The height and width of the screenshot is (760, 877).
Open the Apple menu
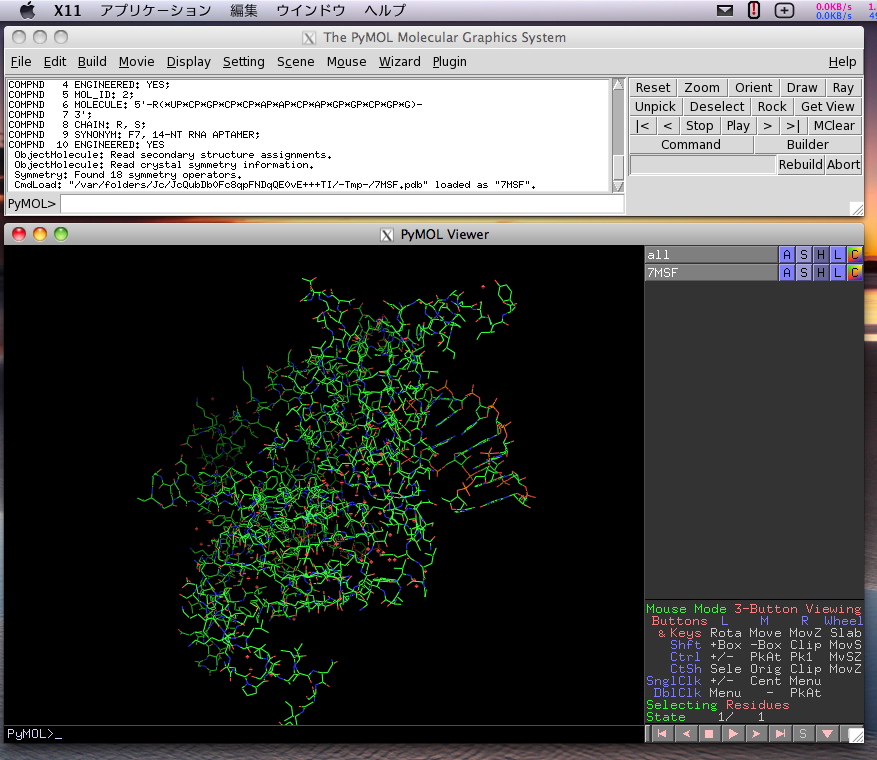[27, 10]
